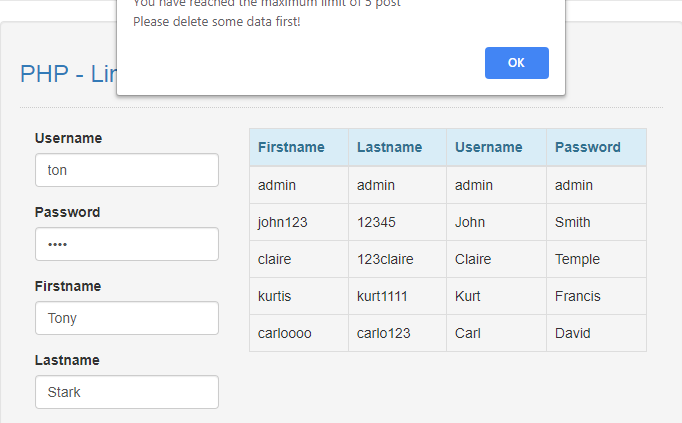Focus the Firstname field containing Tony
This screenshot has width=682, height=423.
[126, 318]
